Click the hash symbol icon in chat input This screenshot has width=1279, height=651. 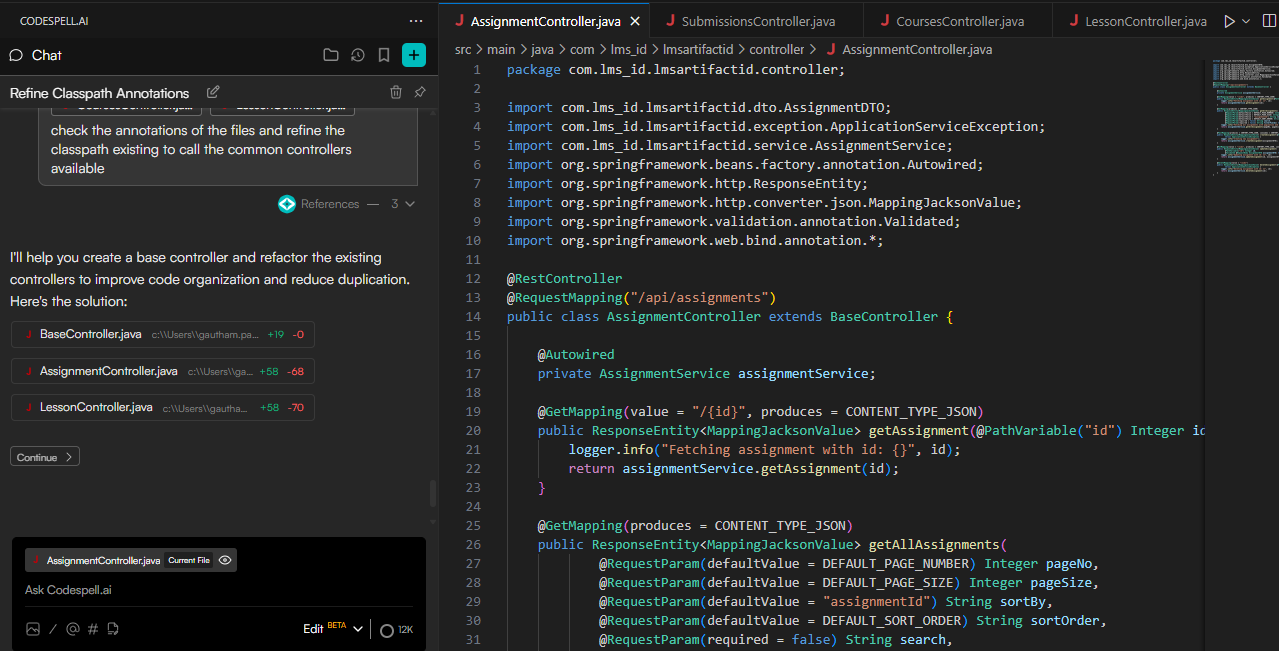(93, 629)
